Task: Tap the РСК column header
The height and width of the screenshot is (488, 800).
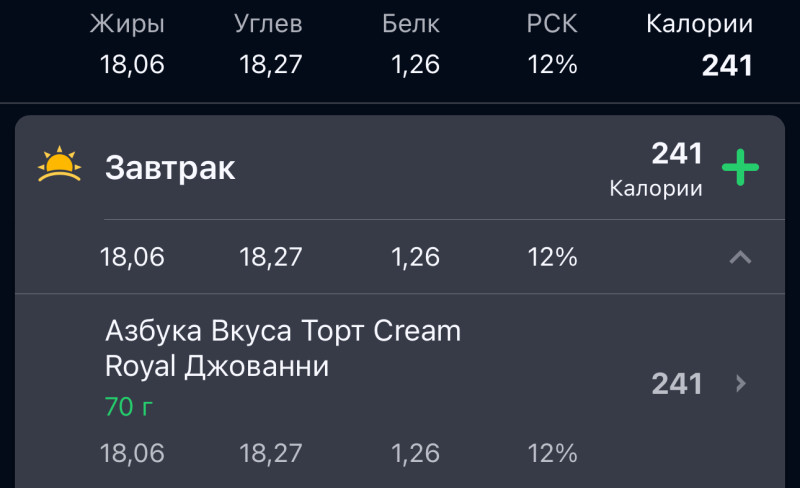Action: 552,25
